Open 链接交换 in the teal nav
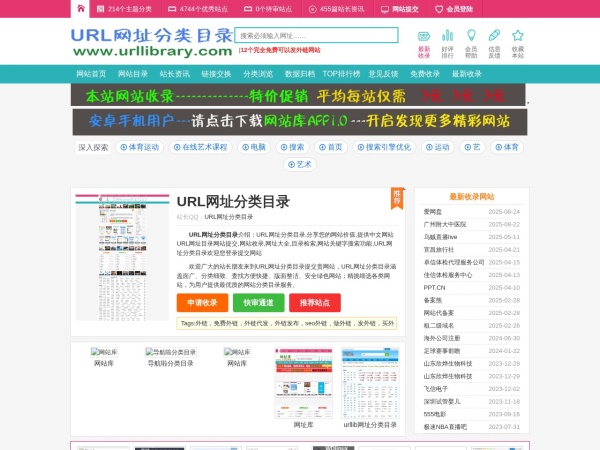The width and height of the screenshot is (600, 450). 216,74
